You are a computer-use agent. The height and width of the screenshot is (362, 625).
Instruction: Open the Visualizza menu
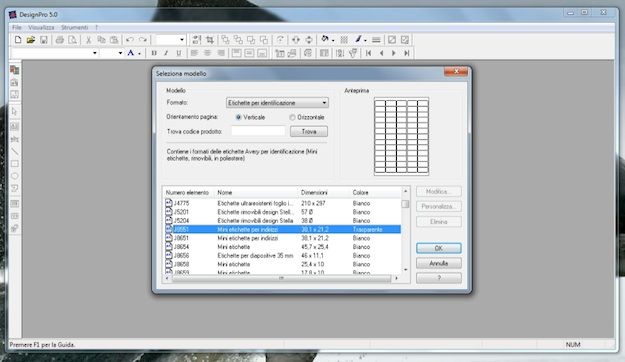(x=41, y=28)
